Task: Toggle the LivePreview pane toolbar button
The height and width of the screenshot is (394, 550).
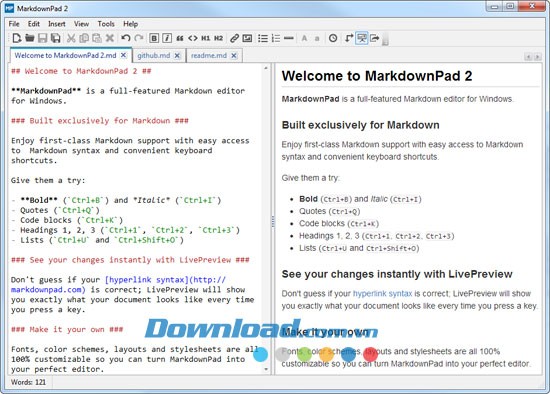Action: click(362, 38)
